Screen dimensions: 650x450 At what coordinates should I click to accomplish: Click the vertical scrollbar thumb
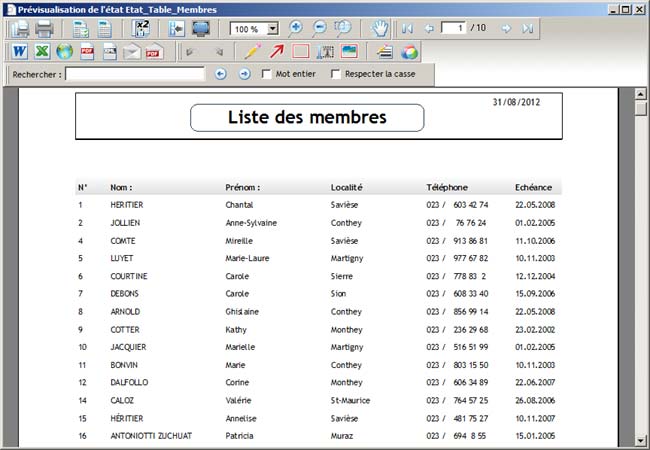point(641,109)
